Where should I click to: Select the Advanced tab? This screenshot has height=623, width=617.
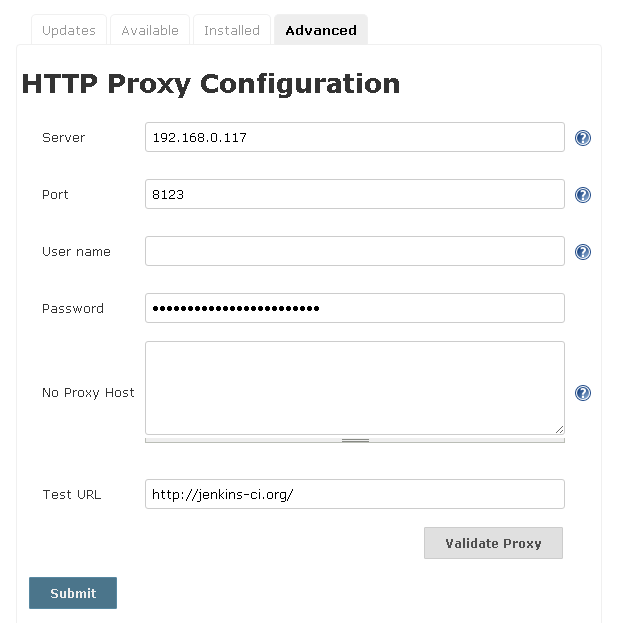pyautogui.click(x=321, y=30)
